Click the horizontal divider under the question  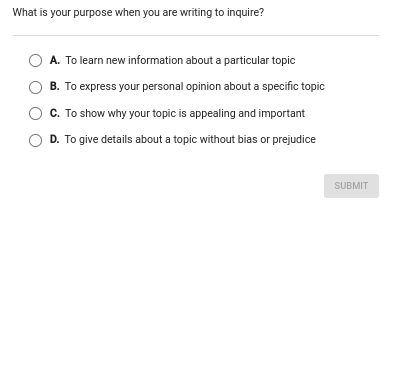click(196, 35)
